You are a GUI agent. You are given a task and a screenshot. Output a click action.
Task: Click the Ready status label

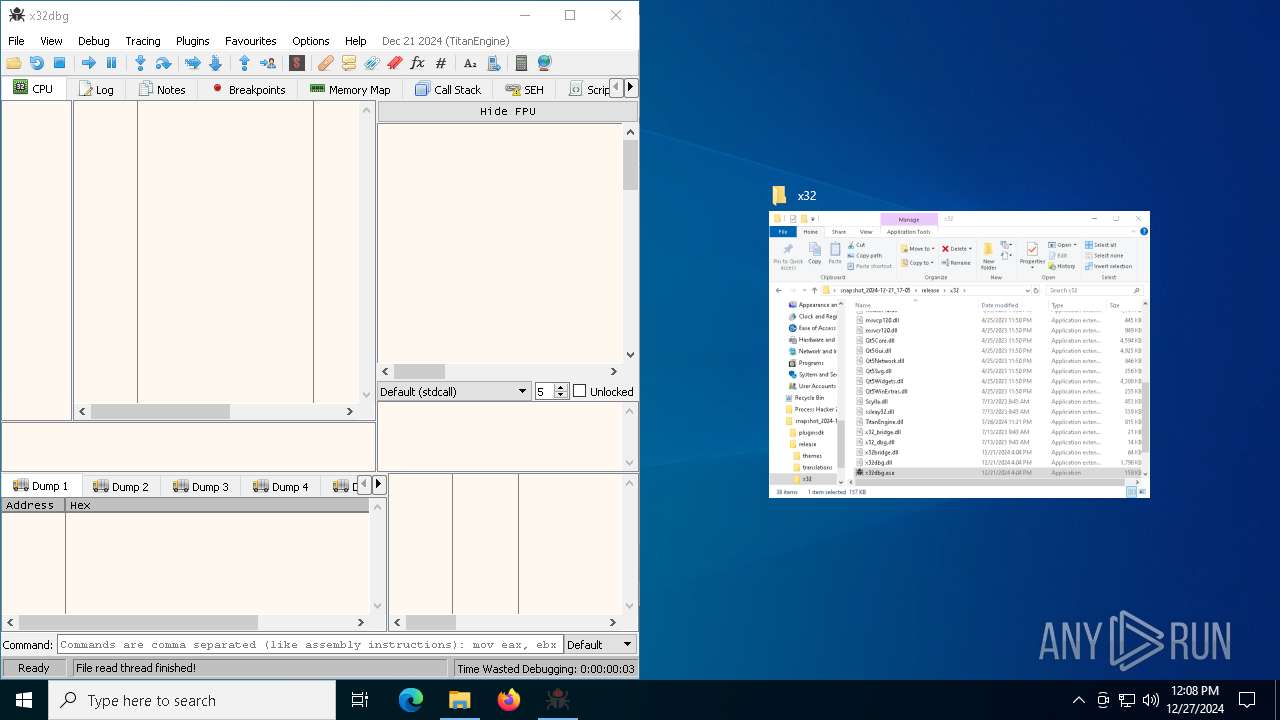[33, 668]
